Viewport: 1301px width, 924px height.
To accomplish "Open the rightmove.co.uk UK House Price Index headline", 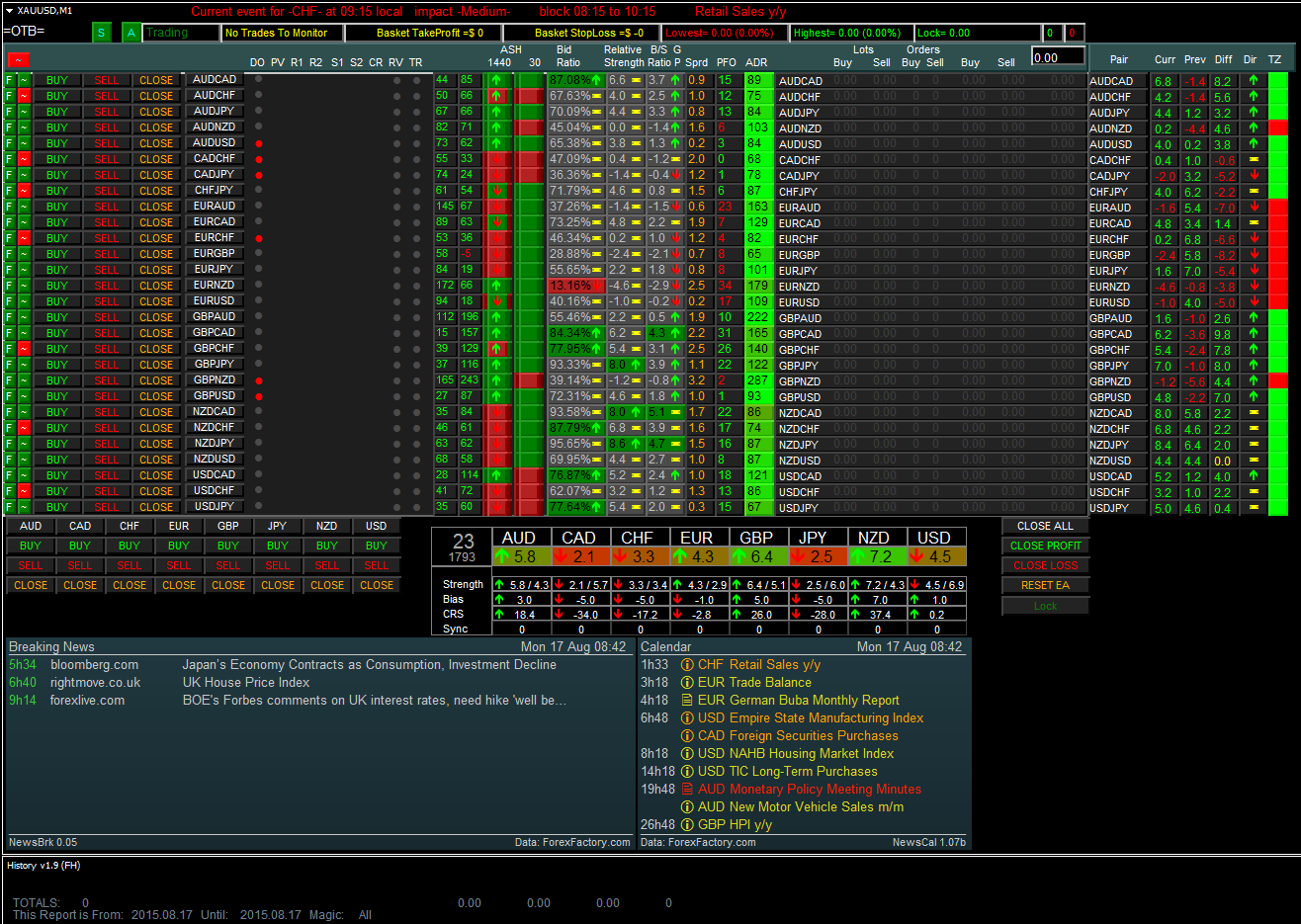I will pos(245,683).
